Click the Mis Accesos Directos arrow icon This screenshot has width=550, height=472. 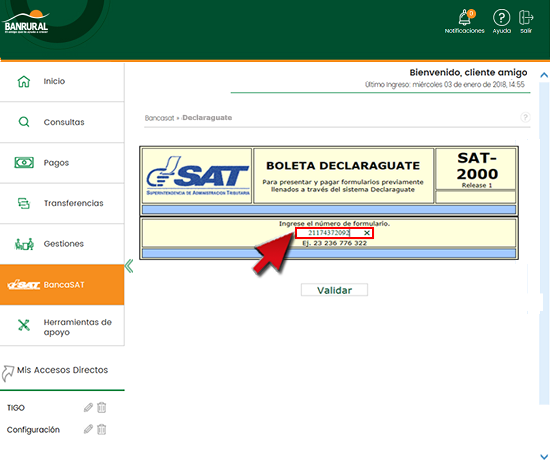(8, 373)
